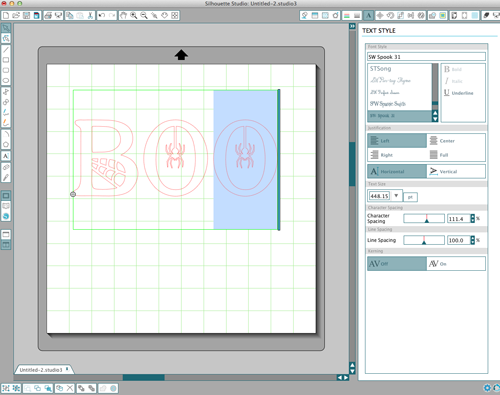
Task: Click the text size field 448.15
Action: click(x=379, y=196)
